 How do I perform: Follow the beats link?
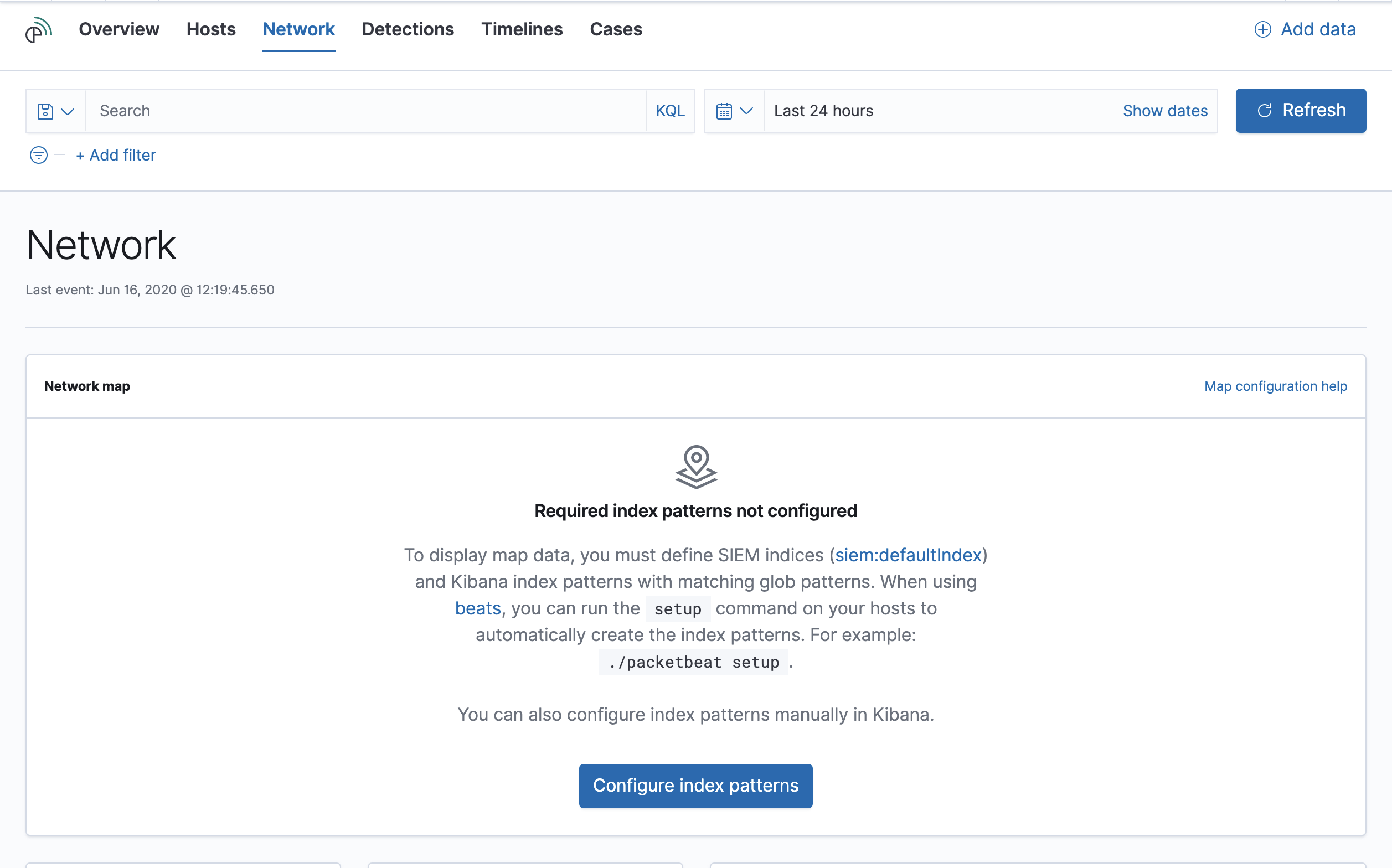pos(478,608)
